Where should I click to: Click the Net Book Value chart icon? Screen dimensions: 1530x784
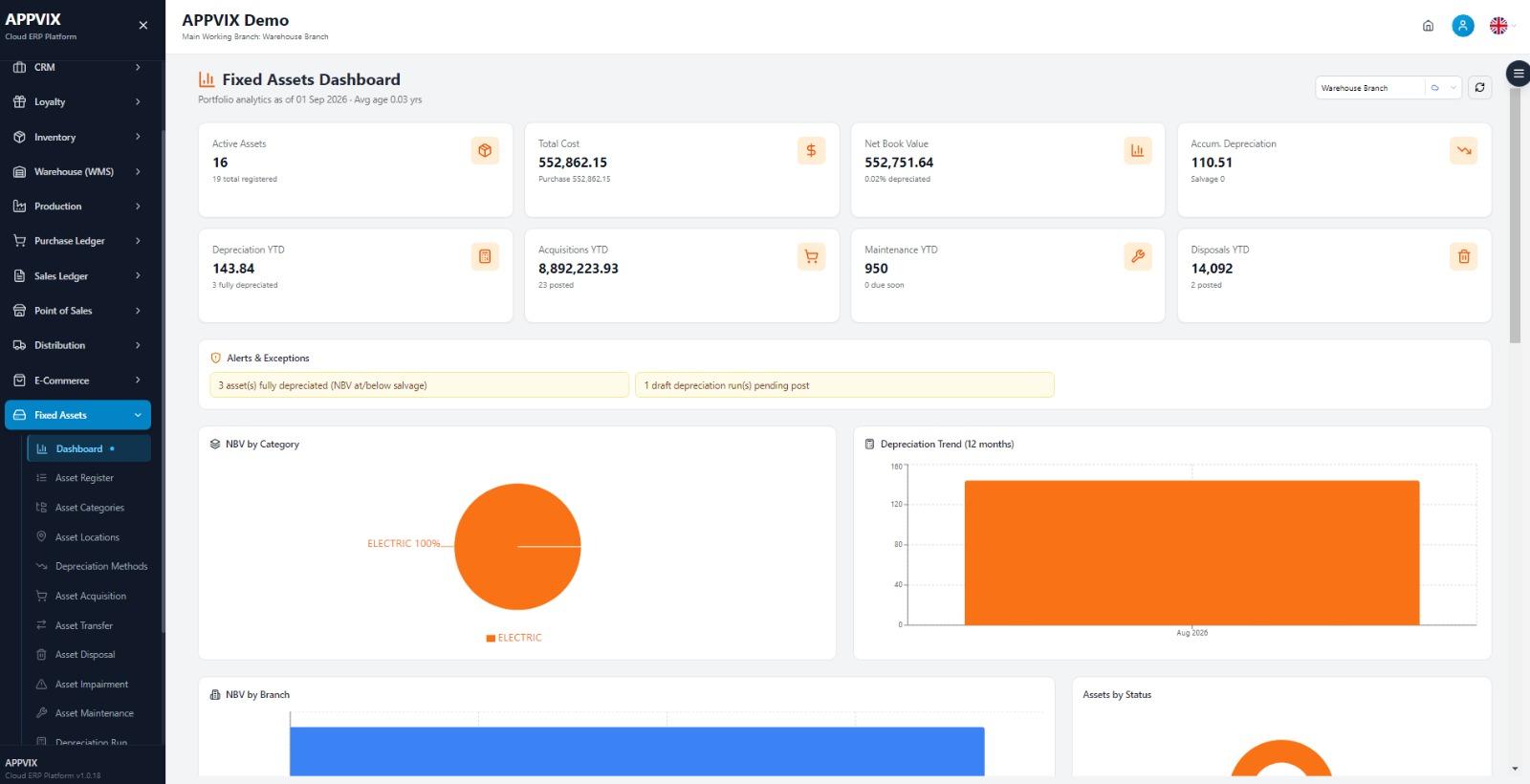coord(1137,150)
